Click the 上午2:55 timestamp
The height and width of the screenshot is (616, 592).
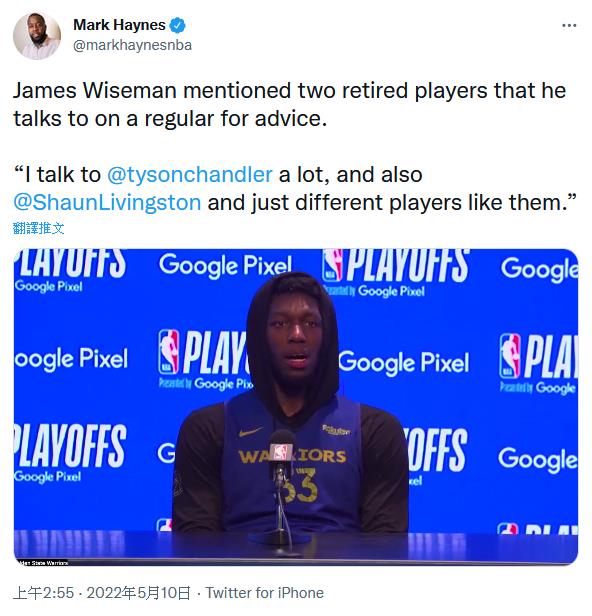pyautogui.click(x=44, y=593)
